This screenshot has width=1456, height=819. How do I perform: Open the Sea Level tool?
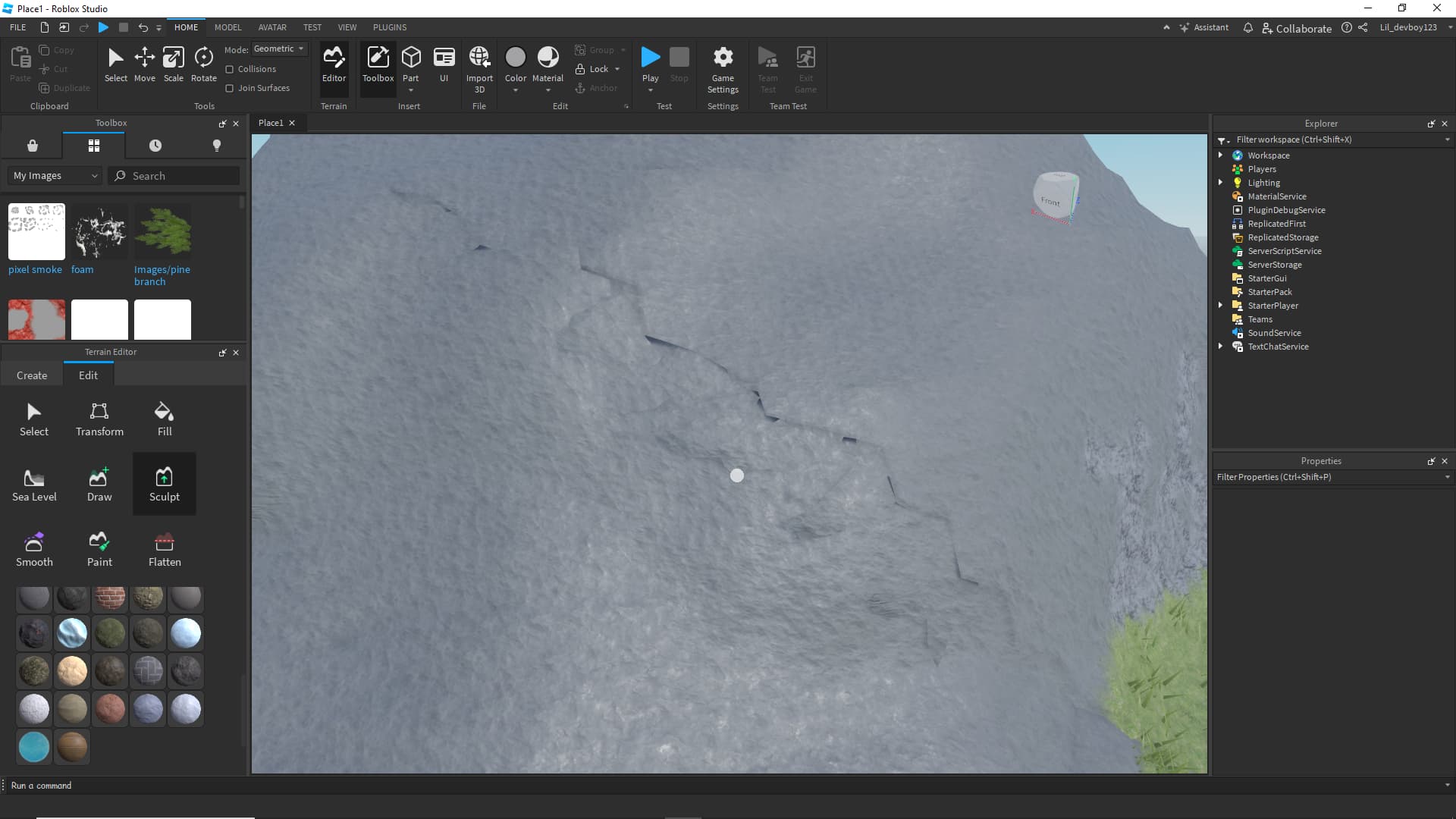pos(34,485)
